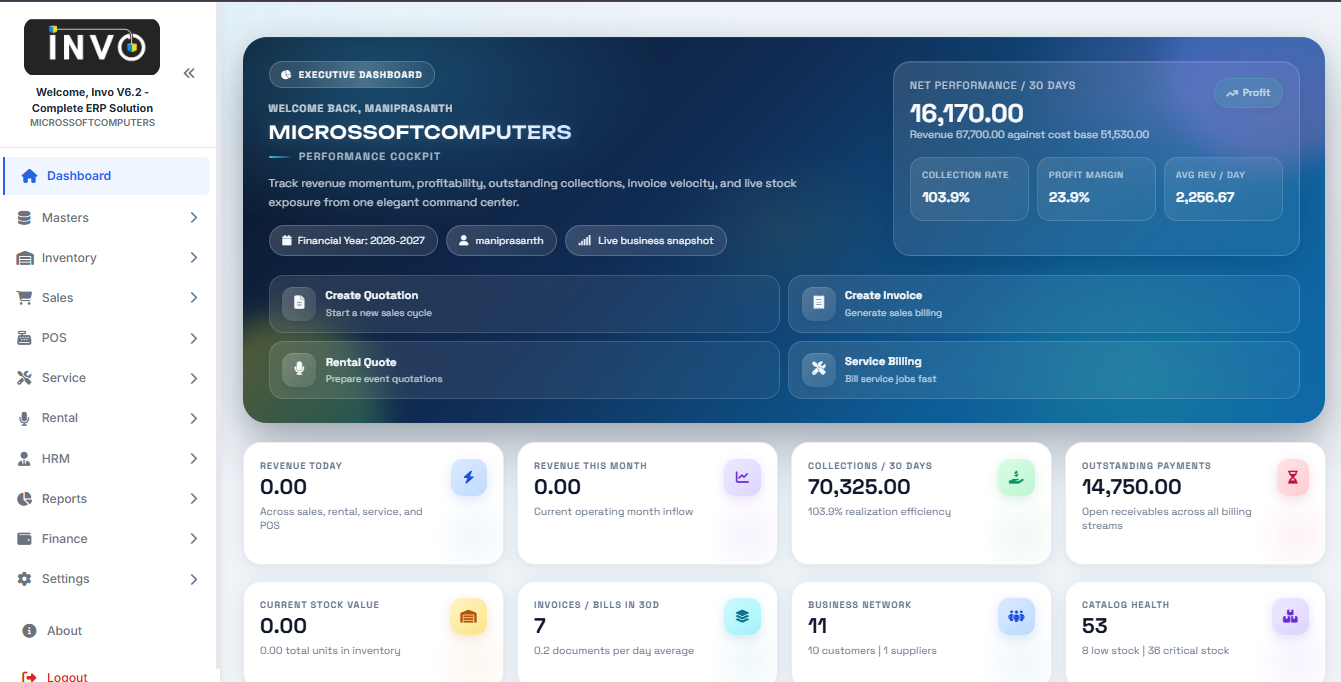Expand Inventory submenu chevron

(193, 258)
